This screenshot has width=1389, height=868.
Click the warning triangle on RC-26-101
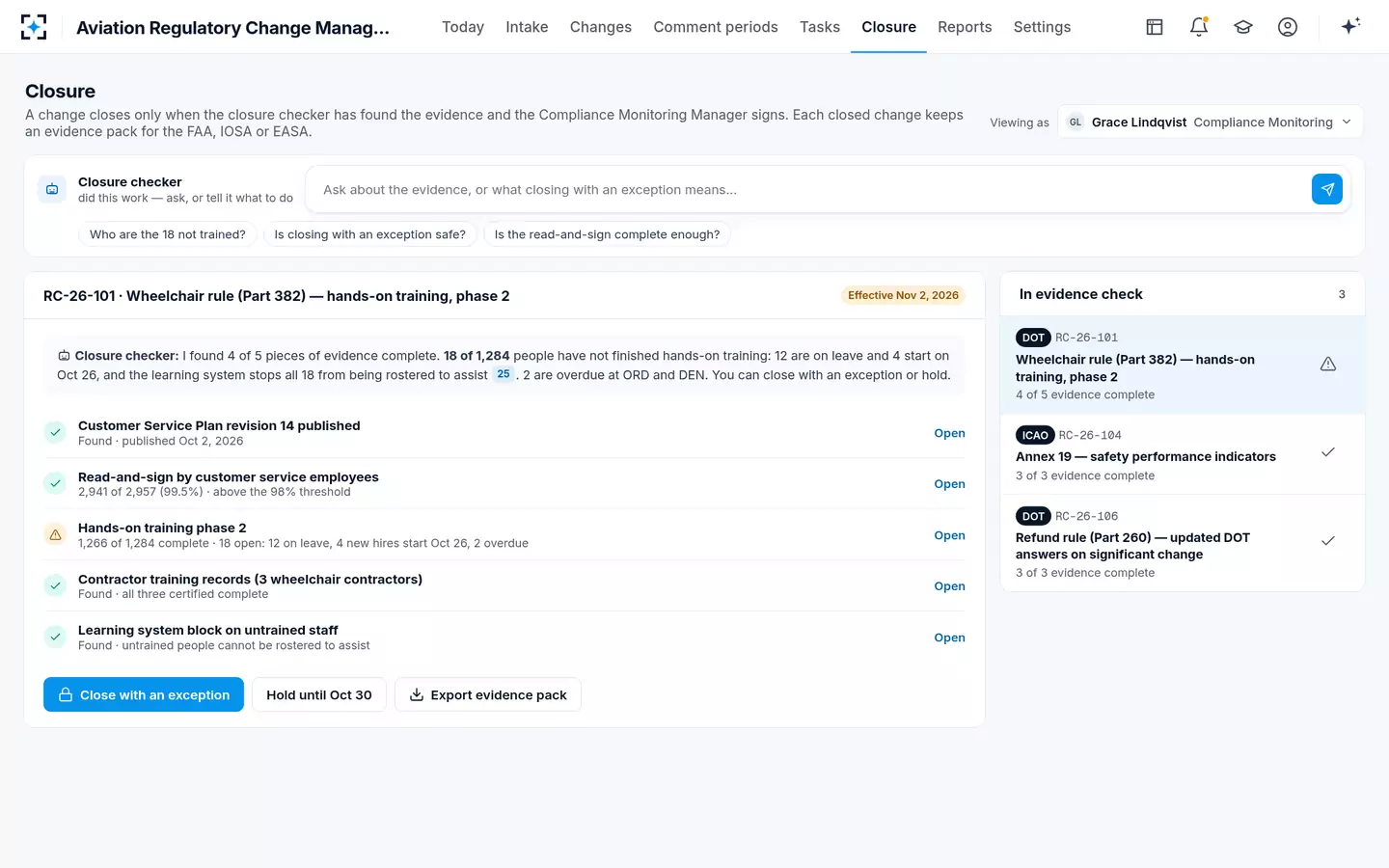1328,365
